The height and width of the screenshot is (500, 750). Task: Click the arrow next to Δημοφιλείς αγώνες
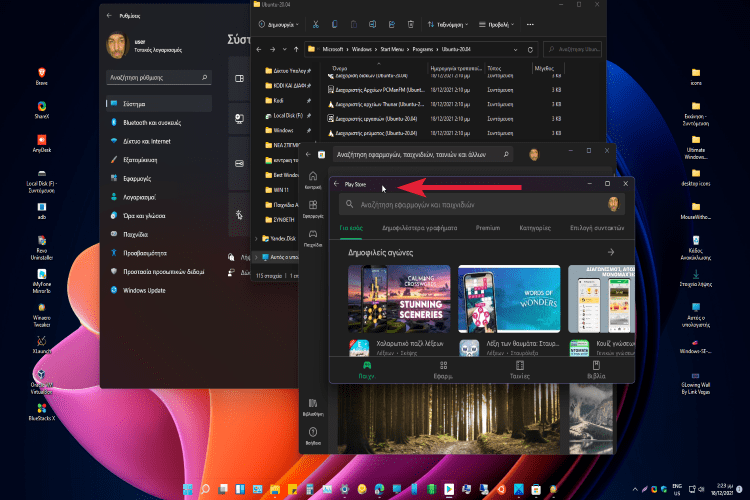point(611,252)
